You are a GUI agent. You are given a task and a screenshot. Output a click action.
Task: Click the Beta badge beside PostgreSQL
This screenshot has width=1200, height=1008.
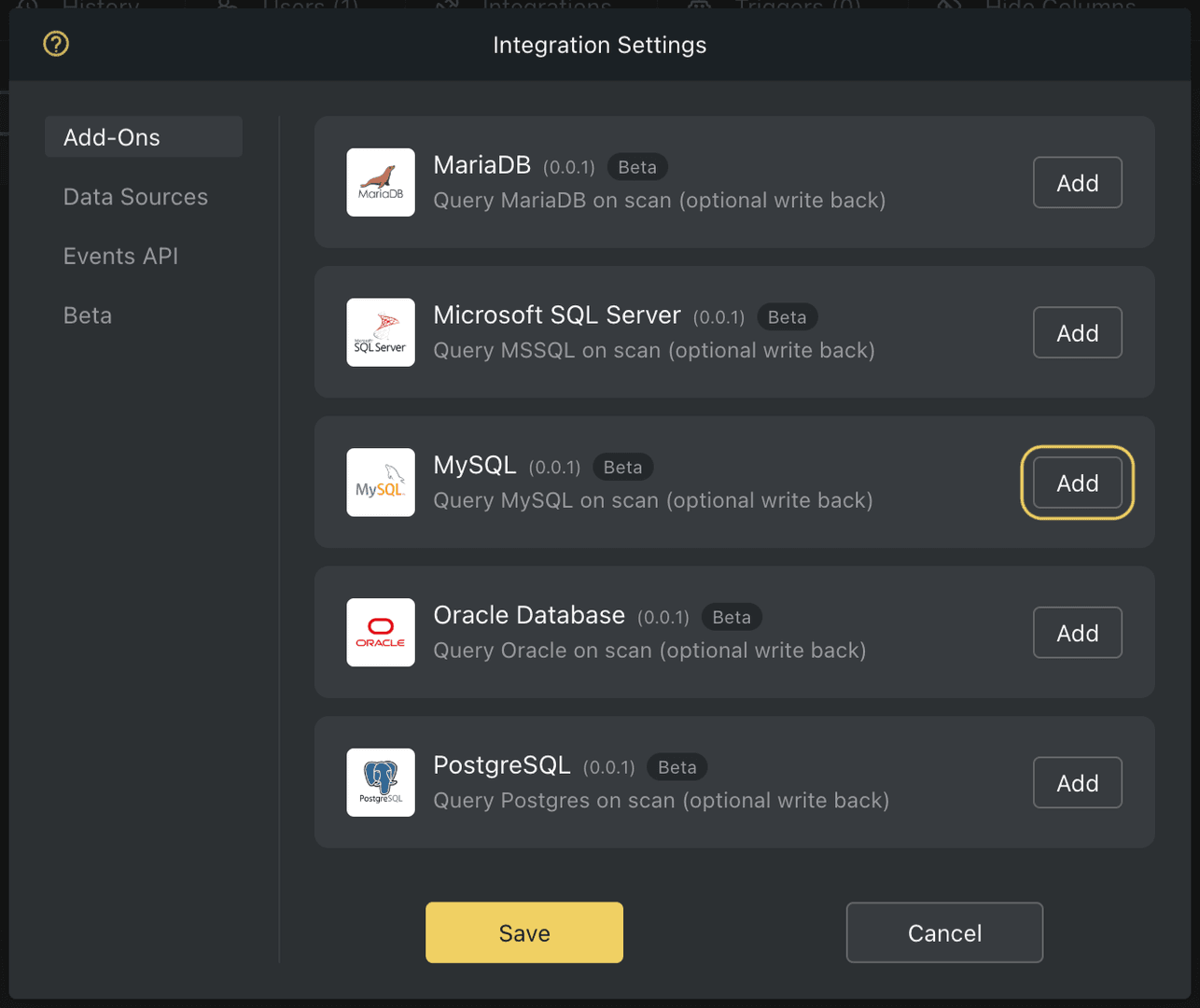[677, 767]
